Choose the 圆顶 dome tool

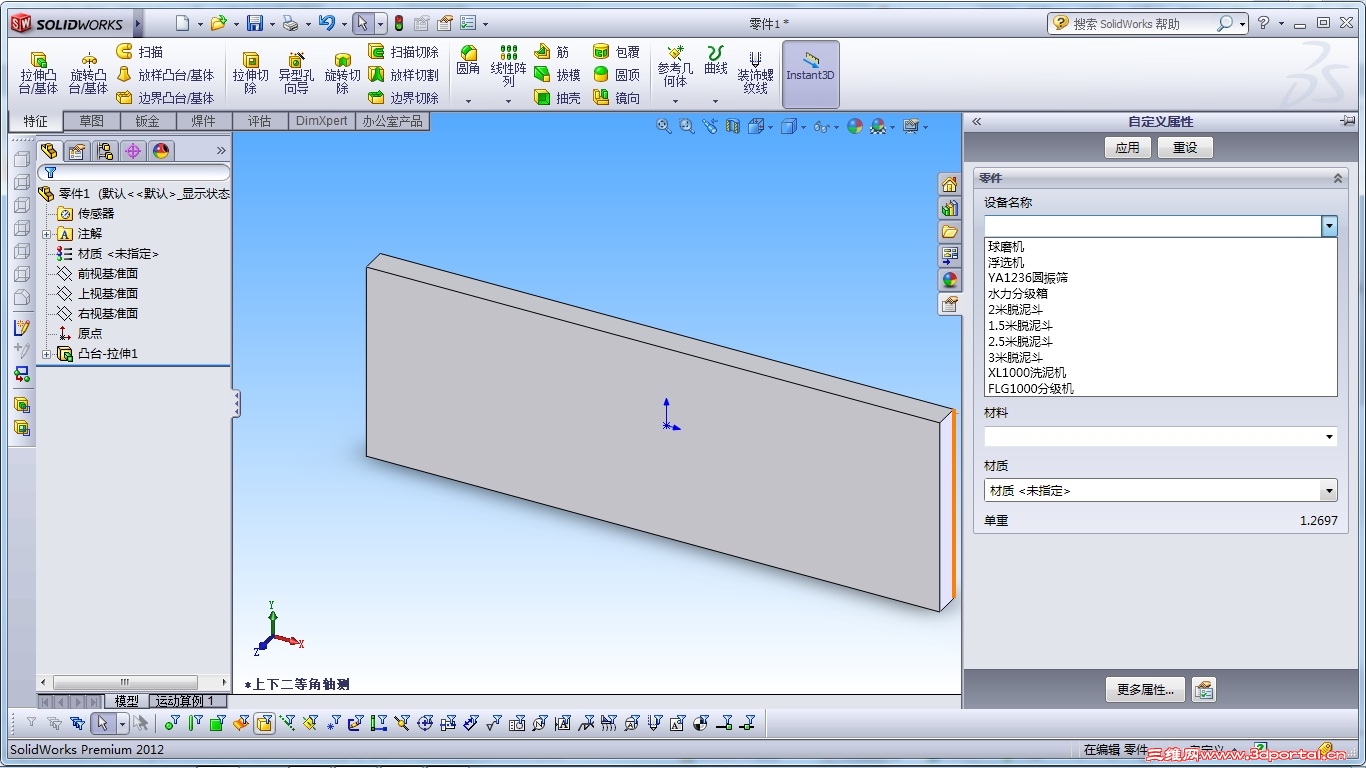616,75
